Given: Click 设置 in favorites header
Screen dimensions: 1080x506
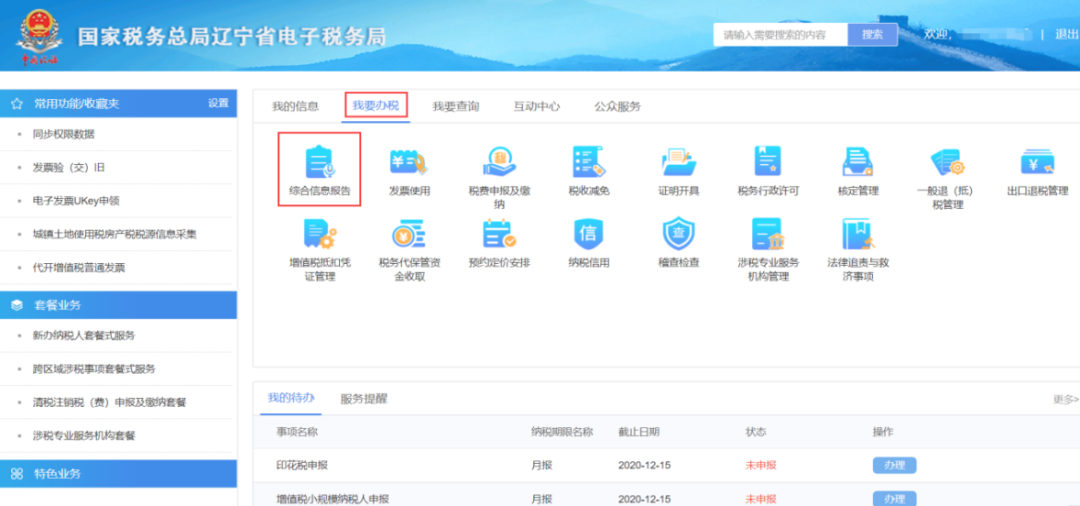Looking at the screenshot, I should pyautogui.click(x=218, y=103).
